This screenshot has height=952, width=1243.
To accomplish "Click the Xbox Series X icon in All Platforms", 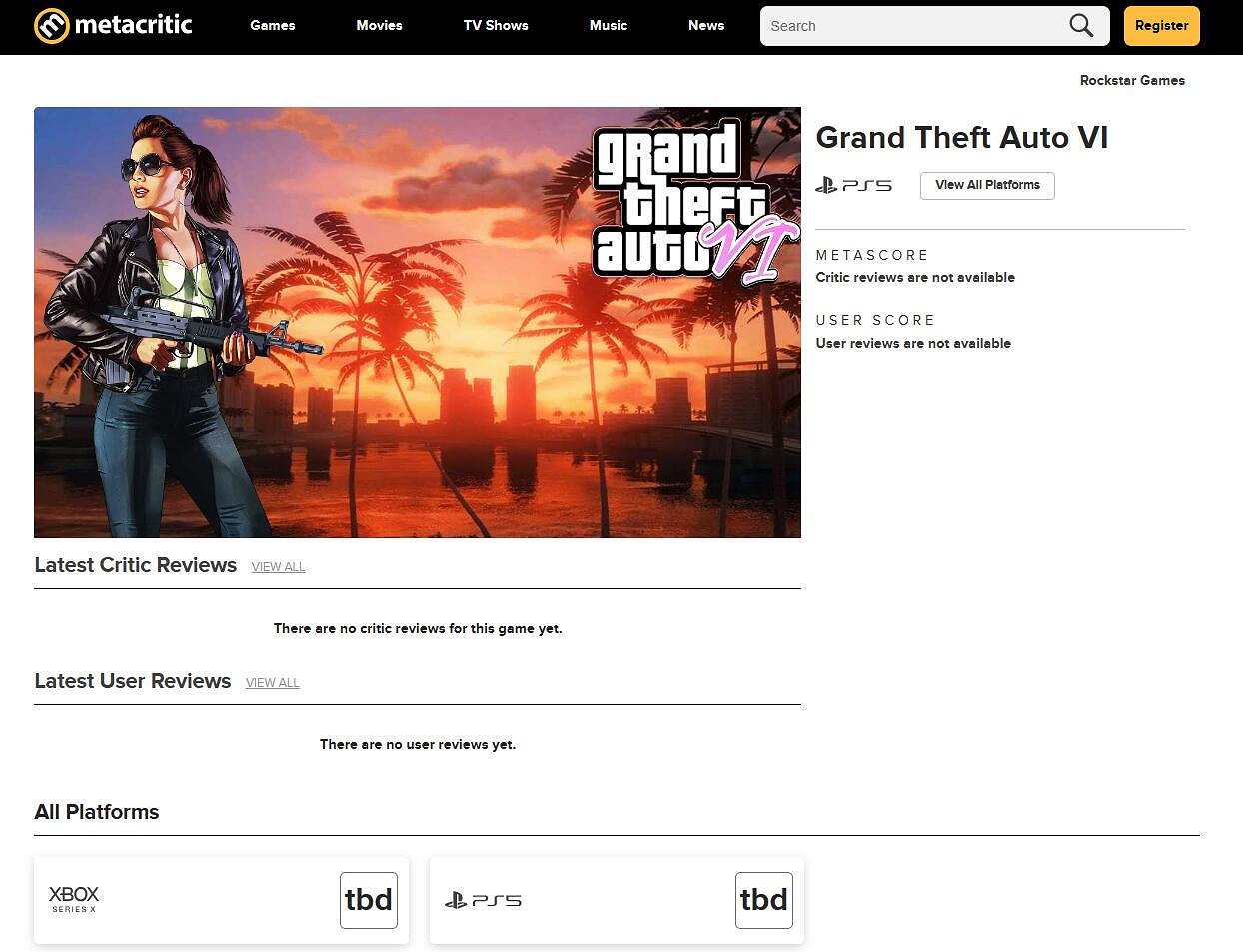I will pos(72,899).
